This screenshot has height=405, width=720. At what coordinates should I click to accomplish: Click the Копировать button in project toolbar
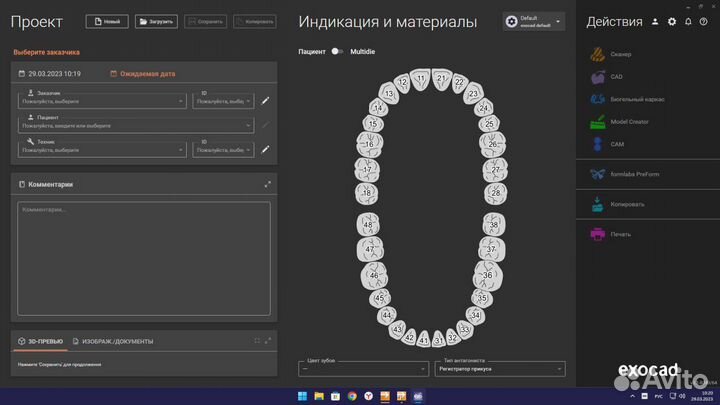pyautogui.click(x=255, y=22)
